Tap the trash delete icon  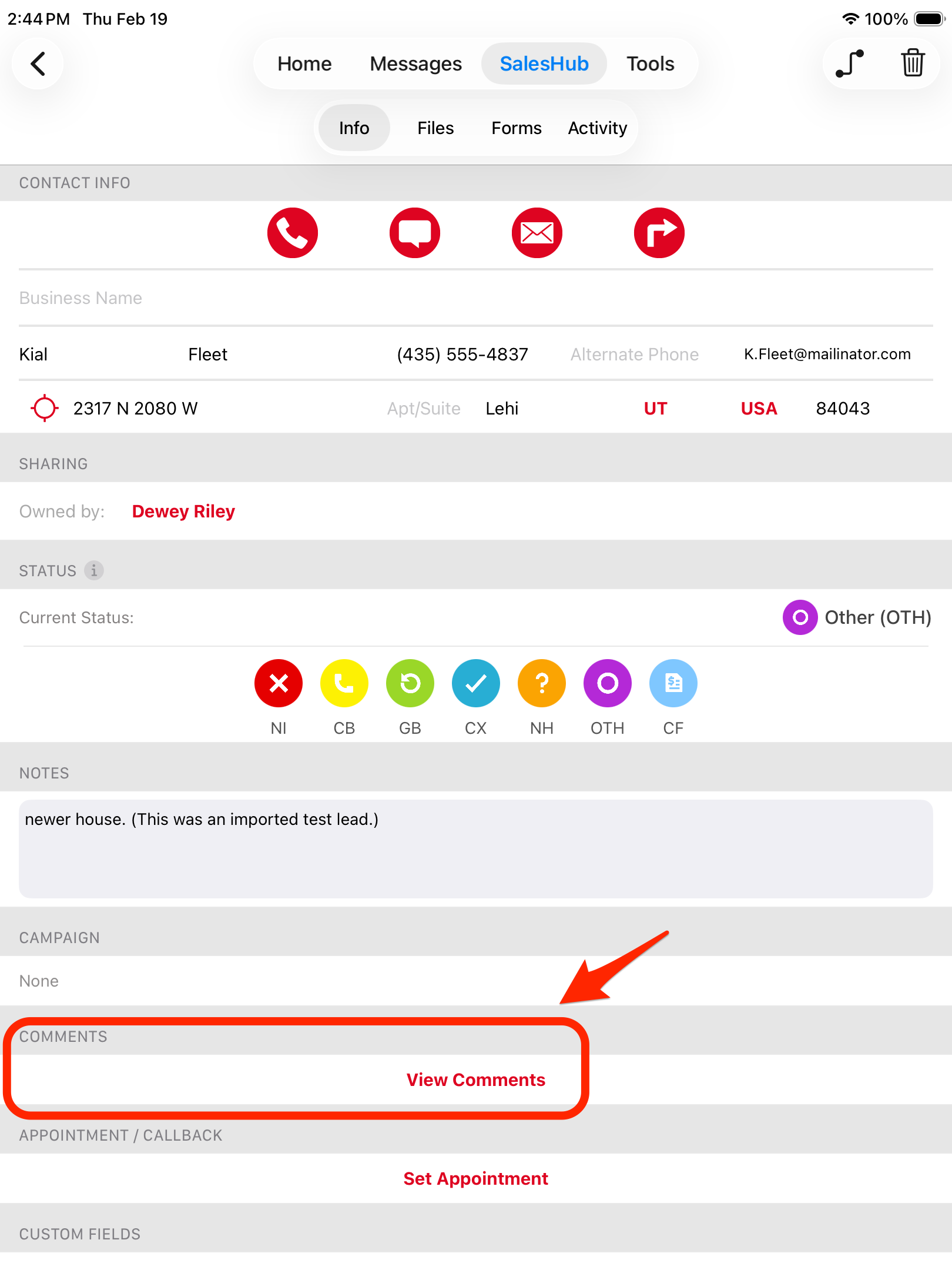pos(913,63)
